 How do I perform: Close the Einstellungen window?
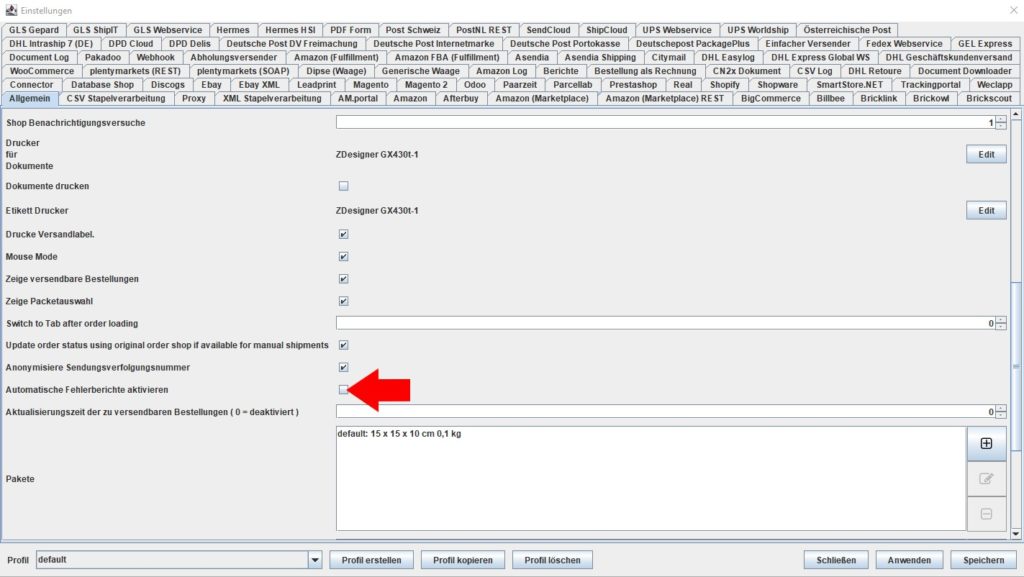coord(1014,10)
